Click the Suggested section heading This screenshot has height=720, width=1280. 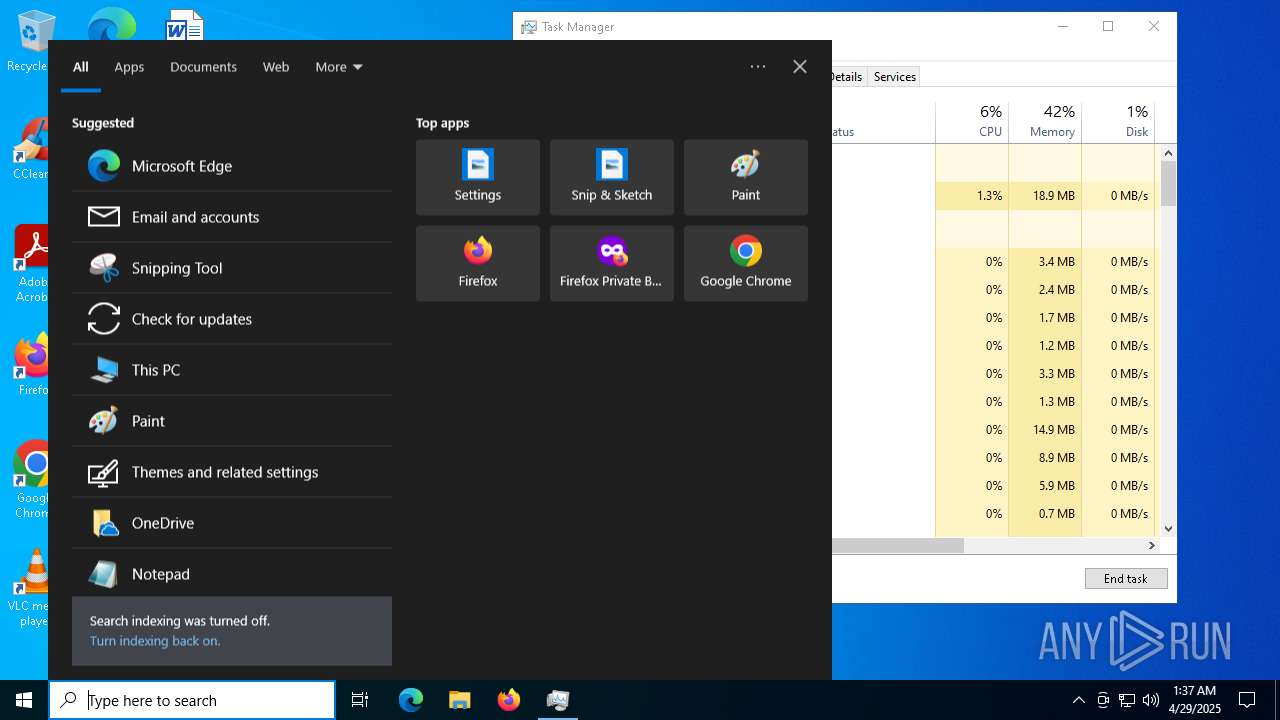coord(103,123)
